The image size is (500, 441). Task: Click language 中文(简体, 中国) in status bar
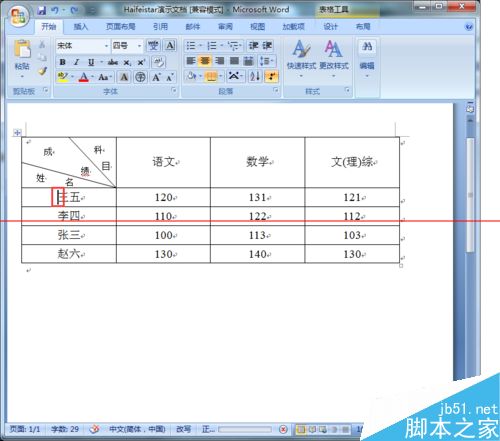pos(137,429)
